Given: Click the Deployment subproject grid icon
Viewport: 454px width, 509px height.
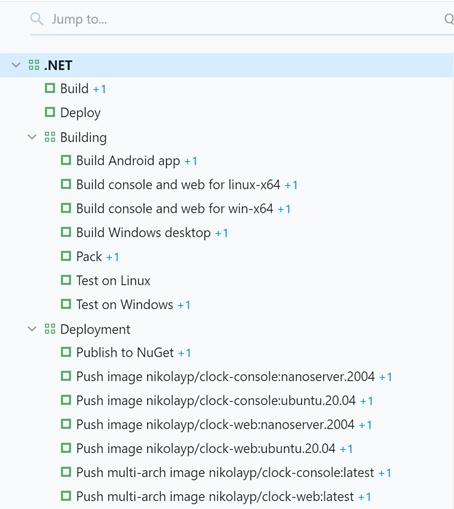Looking at the screenshot, I should pos(50,329).
